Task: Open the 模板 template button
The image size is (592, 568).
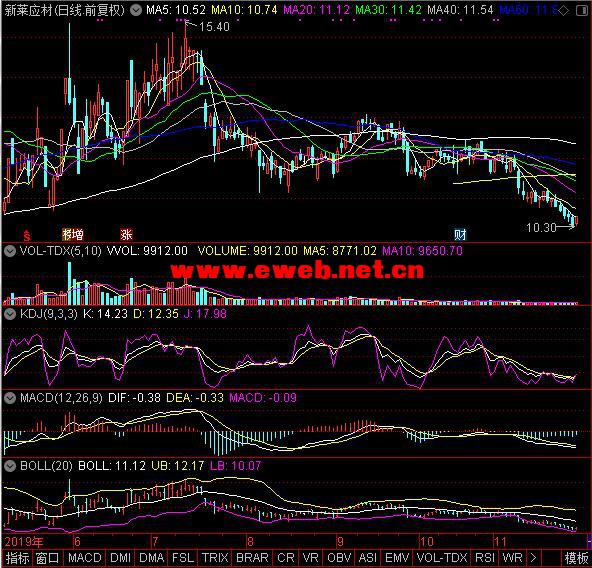Action: (576, 558)
